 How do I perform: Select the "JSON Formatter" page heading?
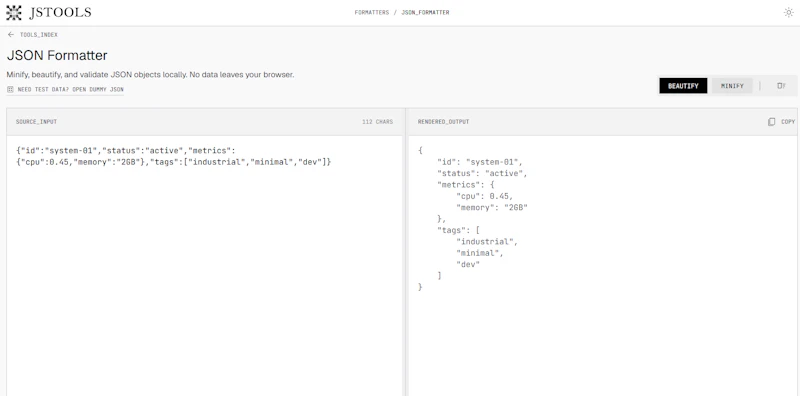pos(57,55)
